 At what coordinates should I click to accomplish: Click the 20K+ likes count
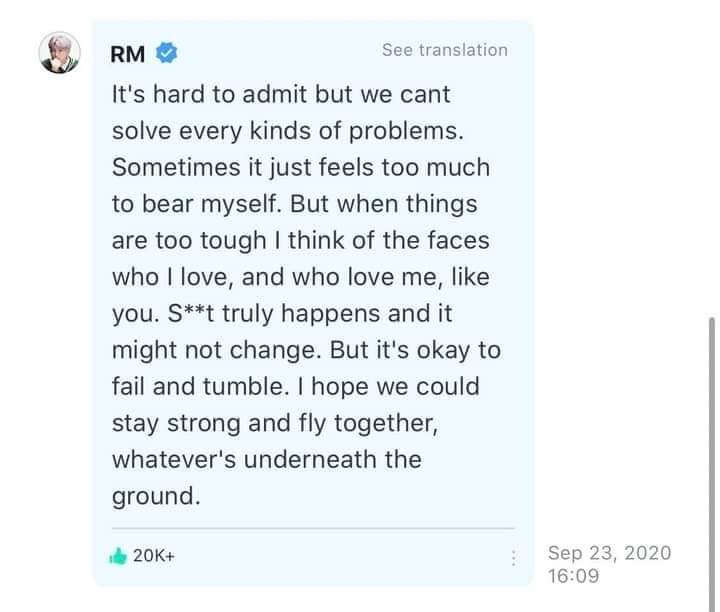pos(154,556)
